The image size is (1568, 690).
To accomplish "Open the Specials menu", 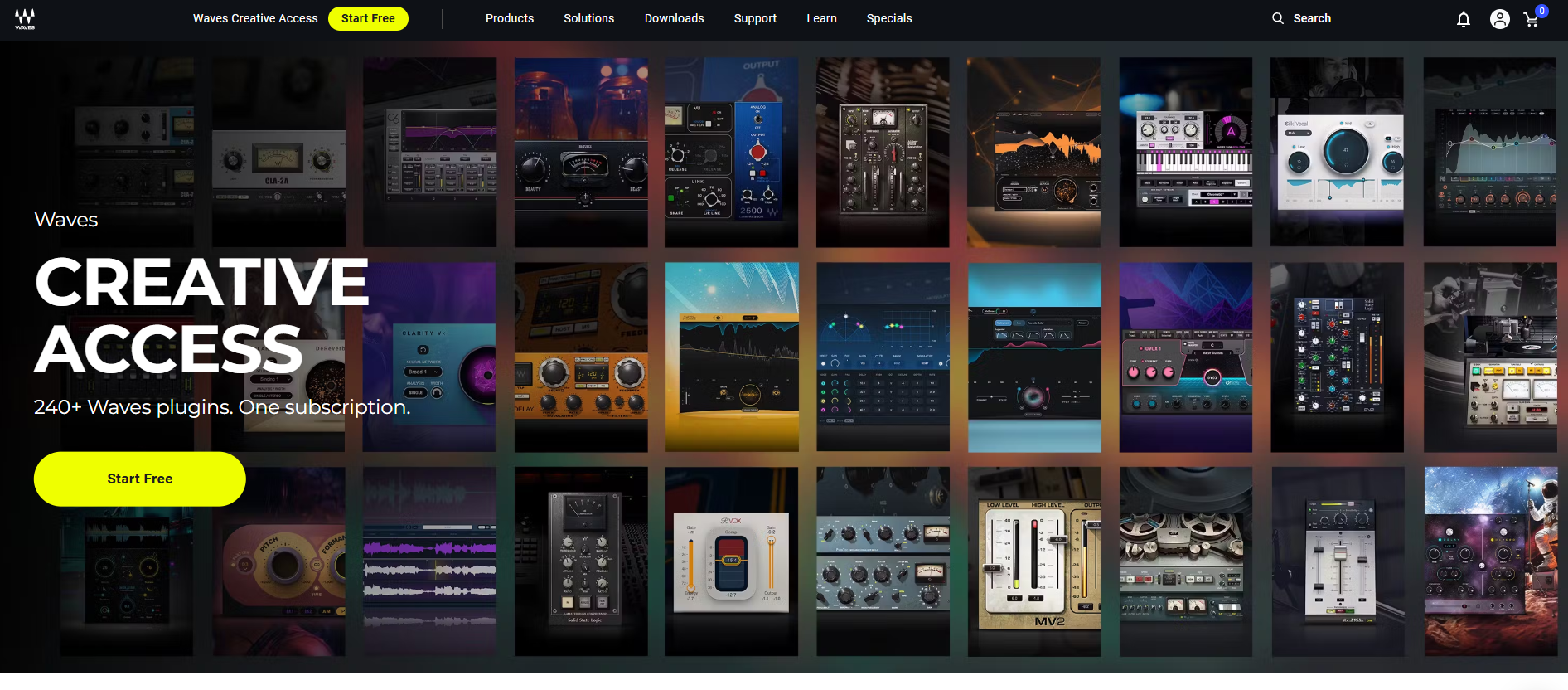I will [889, 18].
